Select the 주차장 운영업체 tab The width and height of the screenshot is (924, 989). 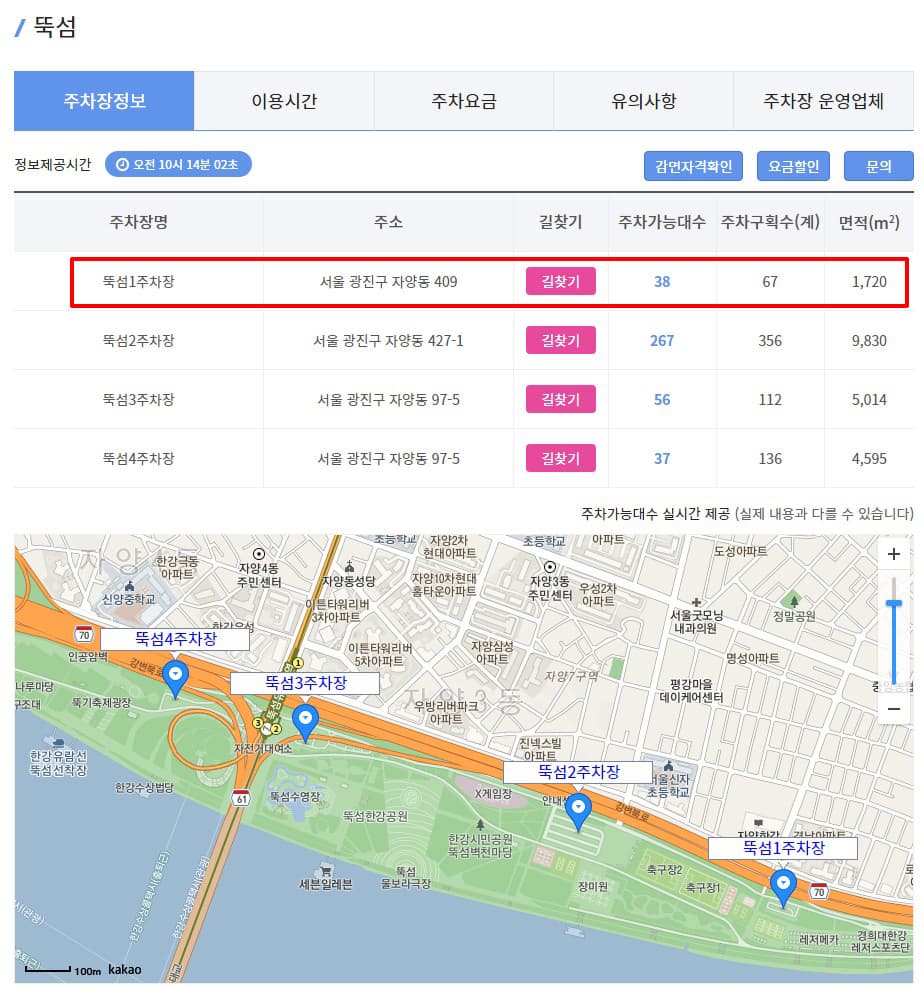click(x=823, y=100)
